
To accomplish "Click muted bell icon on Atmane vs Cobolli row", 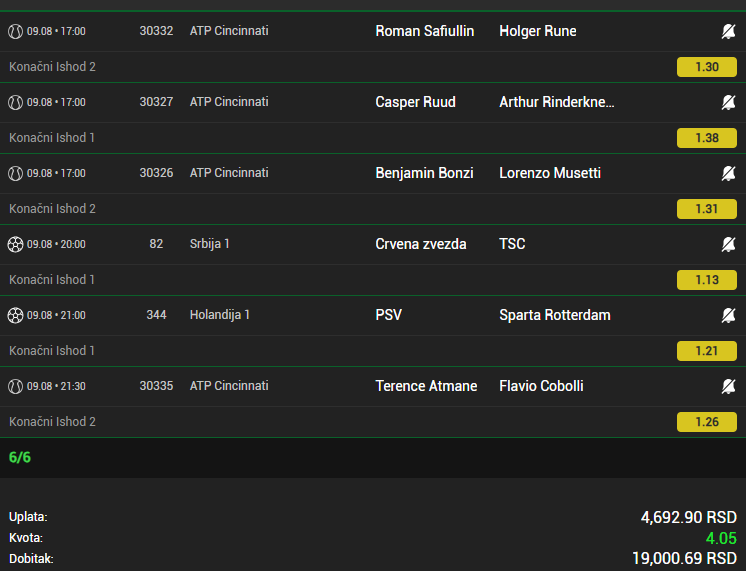I will (x=728, y=387).
